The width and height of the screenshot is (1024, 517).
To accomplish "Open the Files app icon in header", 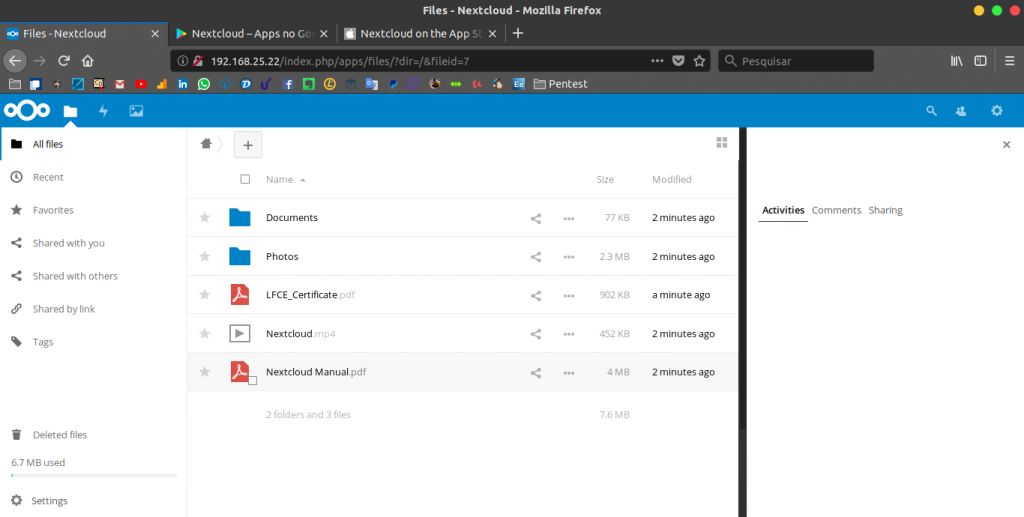I will pyautogui.click(x=70, y=111).
